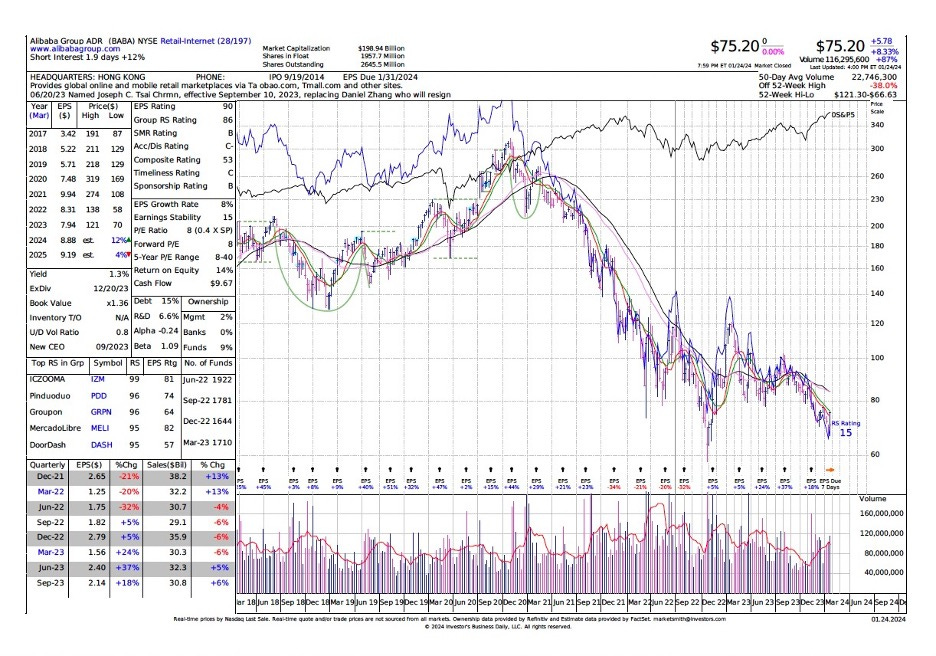Select the Debt 15% cell
Image resolution: width=936 pixels, height=656 pixels.
click(x=156, y=301)
